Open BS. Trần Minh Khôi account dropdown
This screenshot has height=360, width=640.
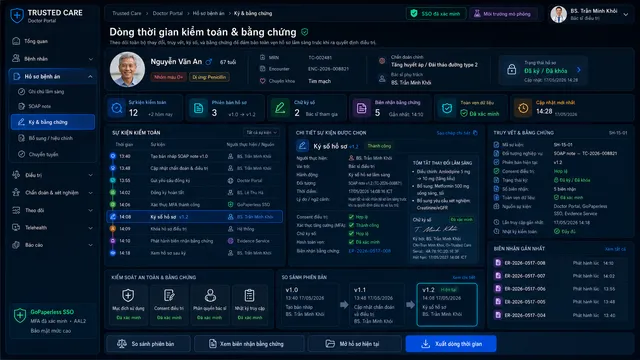[x=626, y=15]
